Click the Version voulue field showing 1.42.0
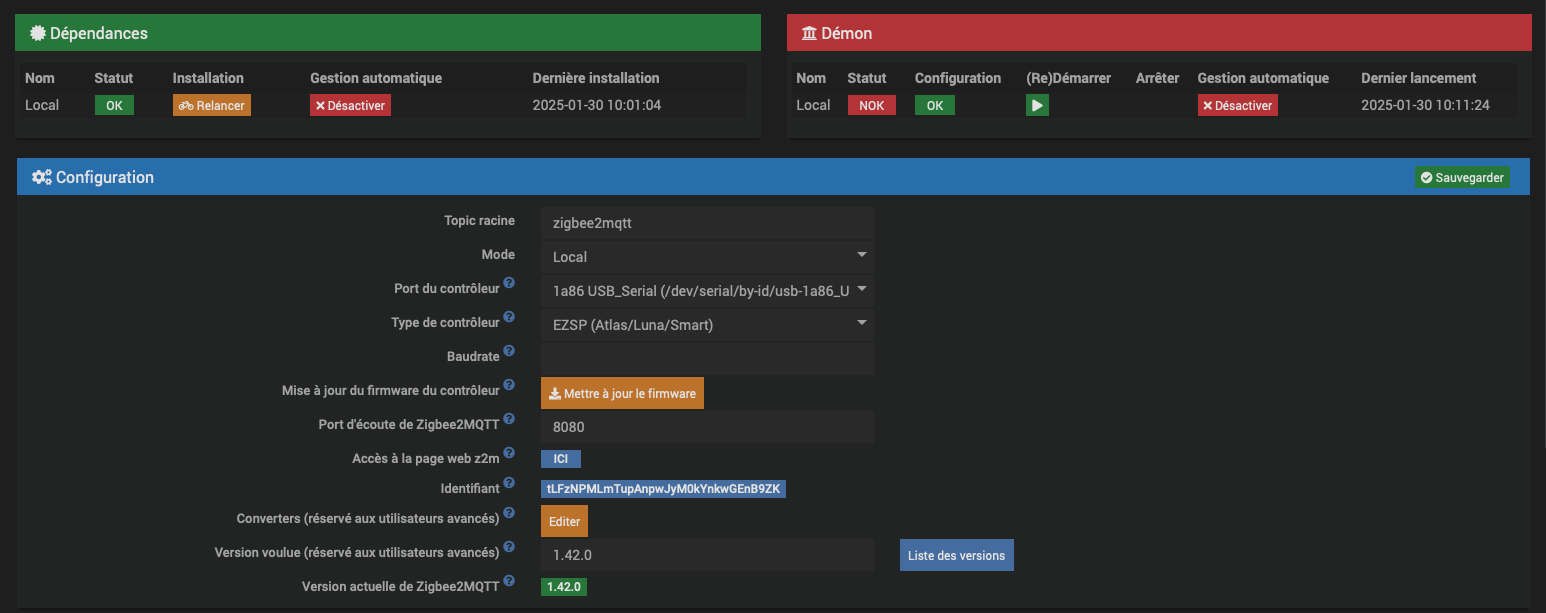Image resolution: width=1546 pixels, height=613 pixels. (x=707, y=555)
